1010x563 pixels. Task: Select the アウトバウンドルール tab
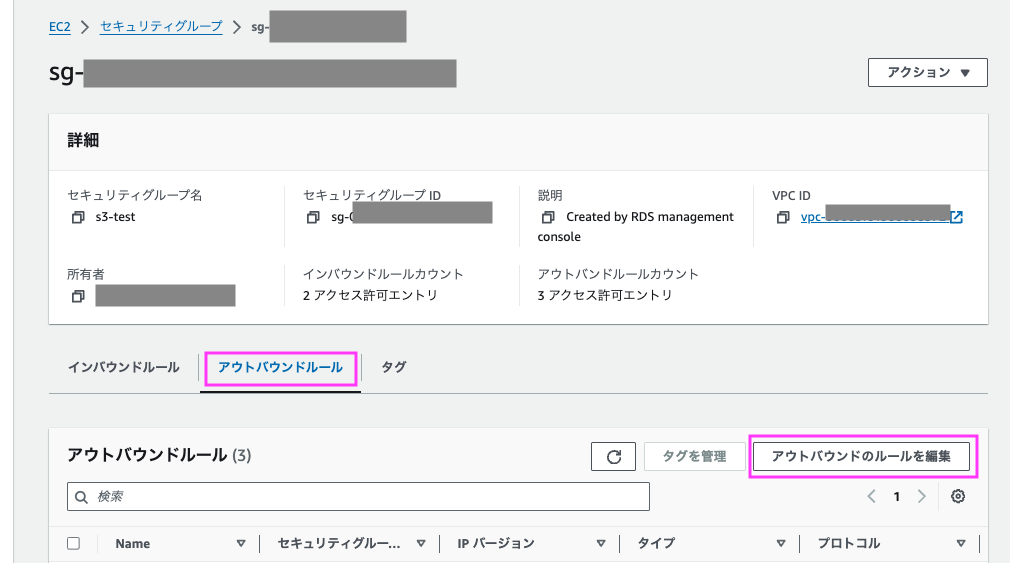pos(280,367)
